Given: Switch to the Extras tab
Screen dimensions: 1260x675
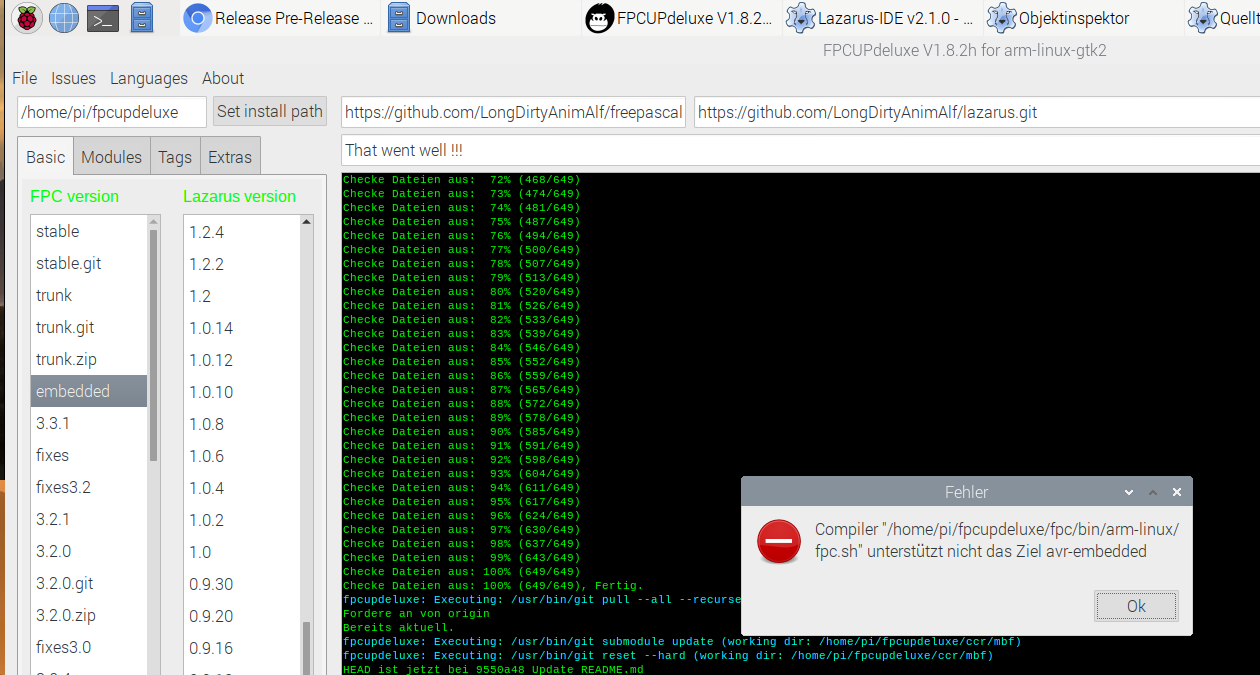Looking at the screenshot, I should 230,157.
